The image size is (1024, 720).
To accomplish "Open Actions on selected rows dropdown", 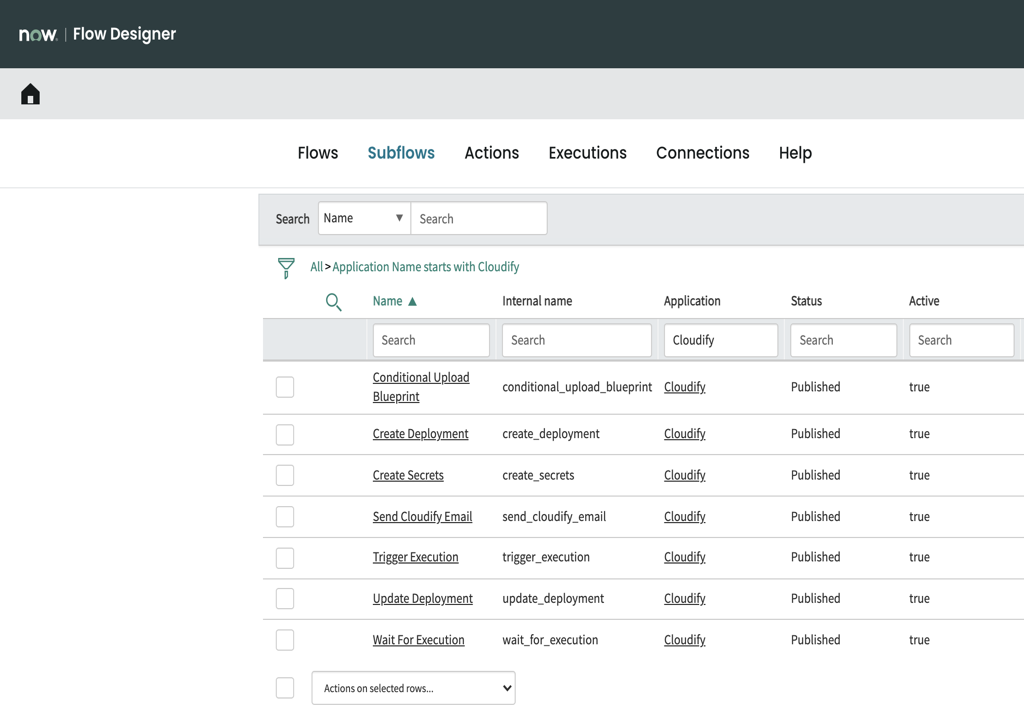I will [x=413, y=688].
